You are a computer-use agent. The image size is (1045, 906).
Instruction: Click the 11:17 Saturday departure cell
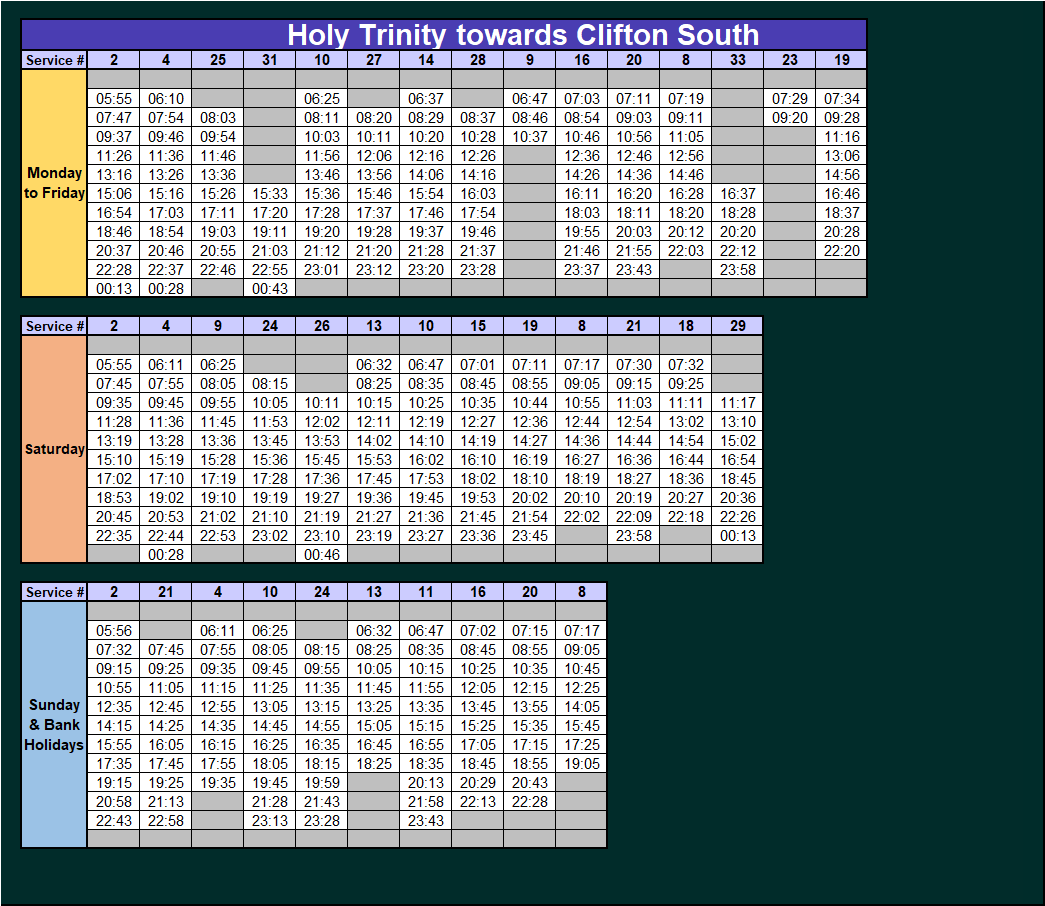(x=738, y=403)
